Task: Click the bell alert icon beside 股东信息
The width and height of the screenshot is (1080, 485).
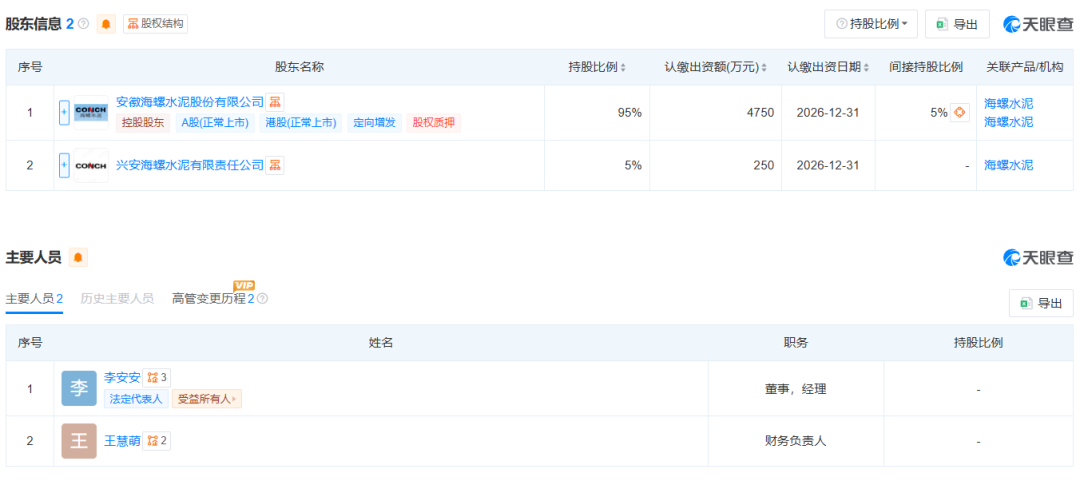Action: [x=106, y=24]
